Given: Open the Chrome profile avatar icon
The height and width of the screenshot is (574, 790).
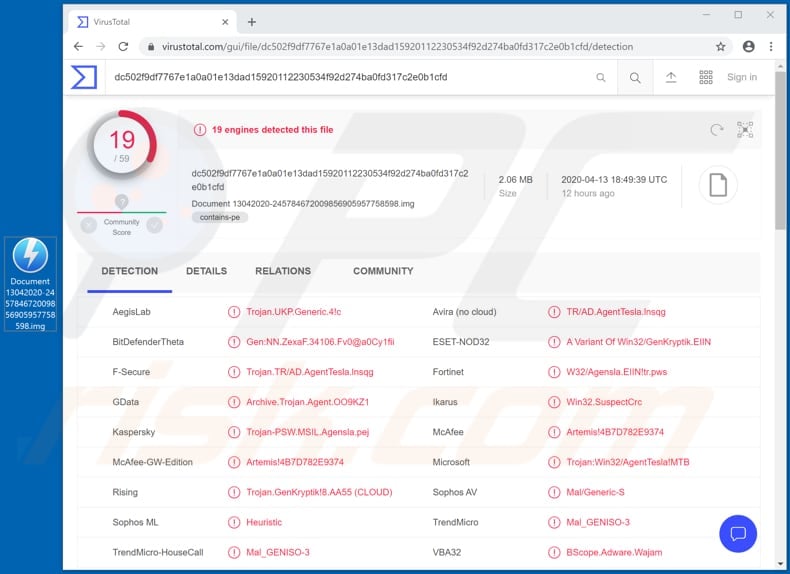Looking at the screenshot, I should pos(749,46).
